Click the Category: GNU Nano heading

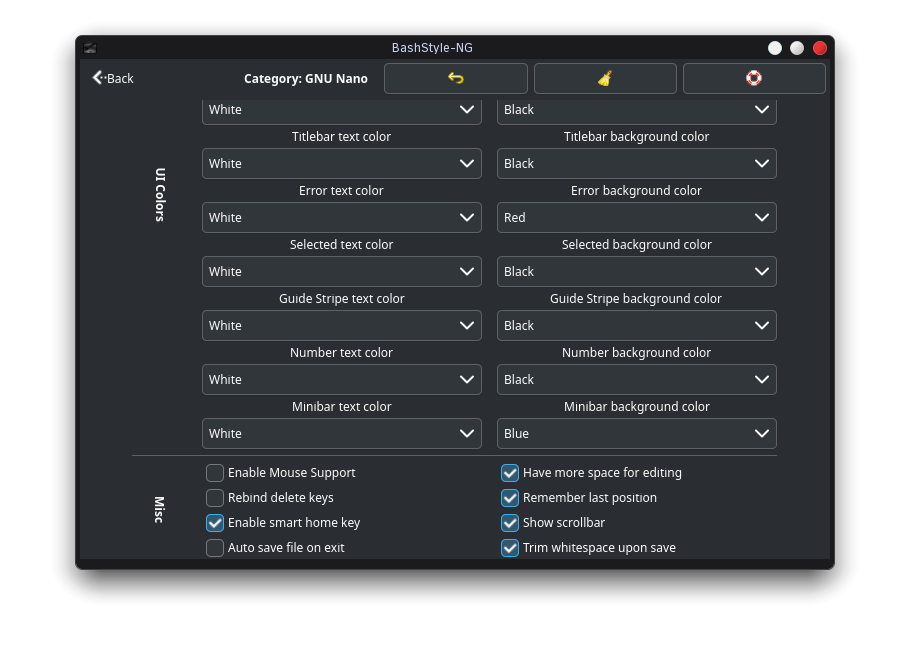pos(306,78)
